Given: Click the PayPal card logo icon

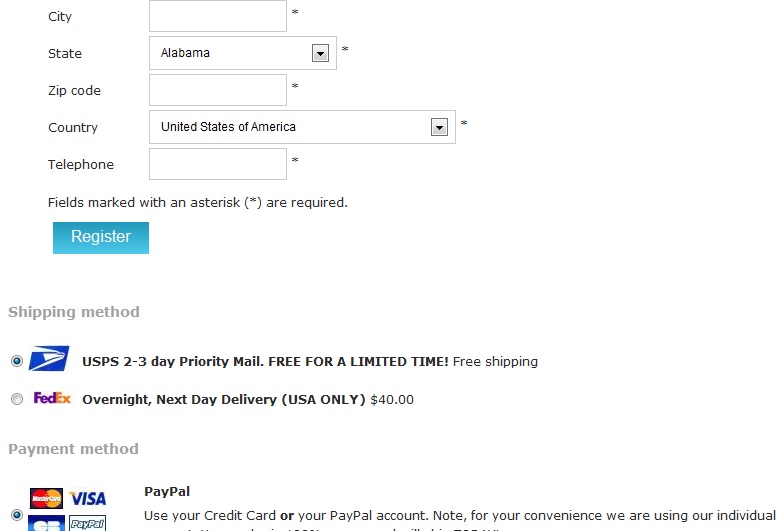Looking at the screenshot, I should click(88, 523).
